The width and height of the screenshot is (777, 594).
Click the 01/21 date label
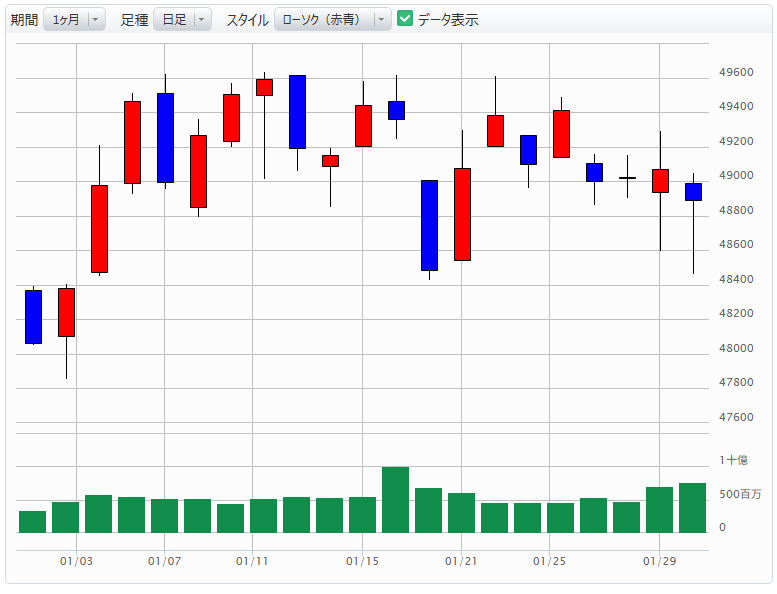[x=461, y=562]
